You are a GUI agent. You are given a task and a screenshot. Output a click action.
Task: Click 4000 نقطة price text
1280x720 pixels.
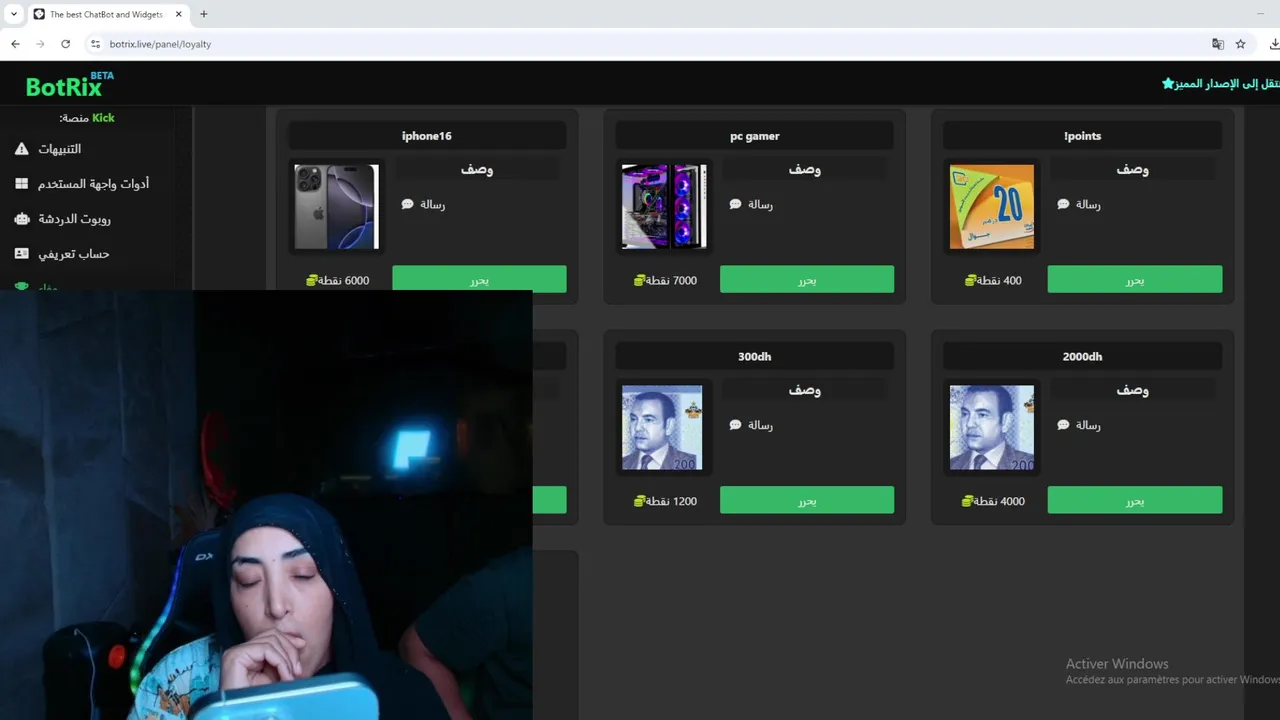pos(1000,501)
